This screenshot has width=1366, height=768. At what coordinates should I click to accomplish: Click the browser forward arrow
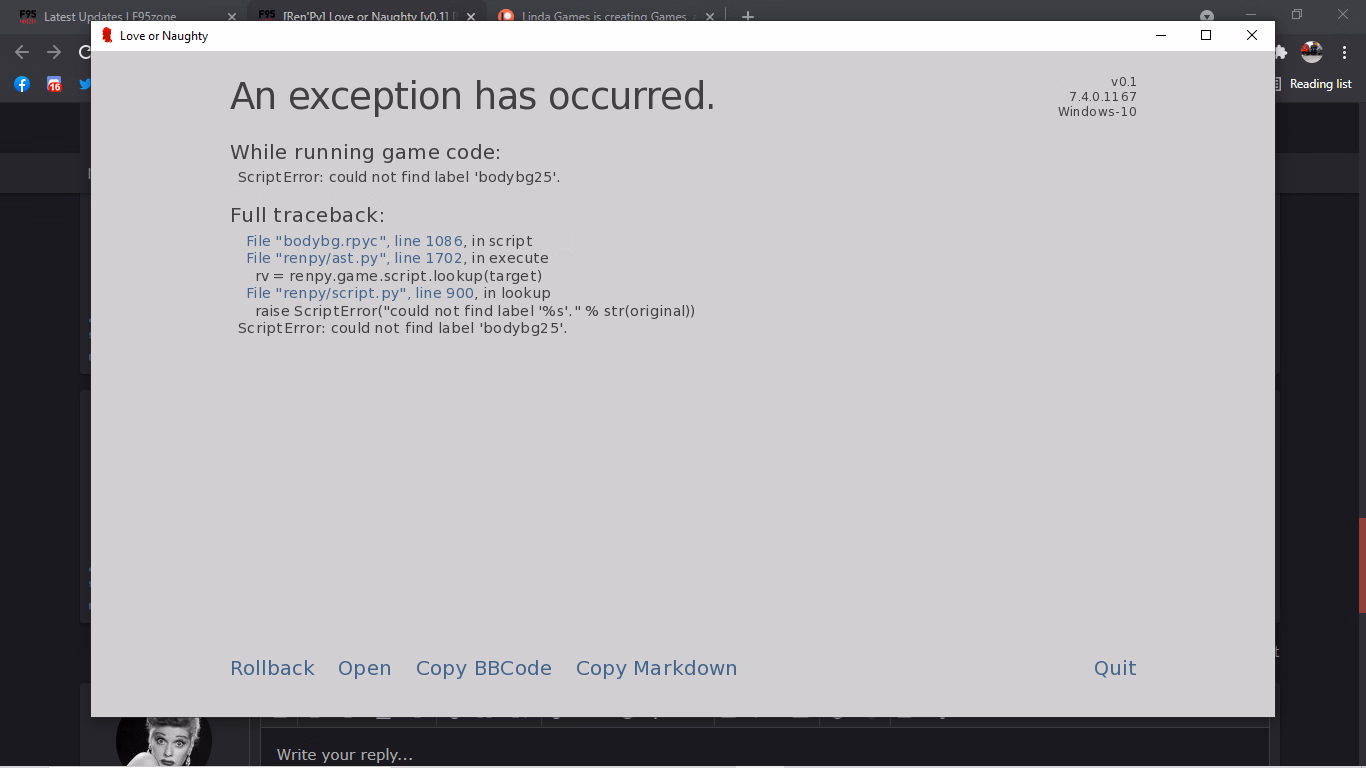(54, 52)
